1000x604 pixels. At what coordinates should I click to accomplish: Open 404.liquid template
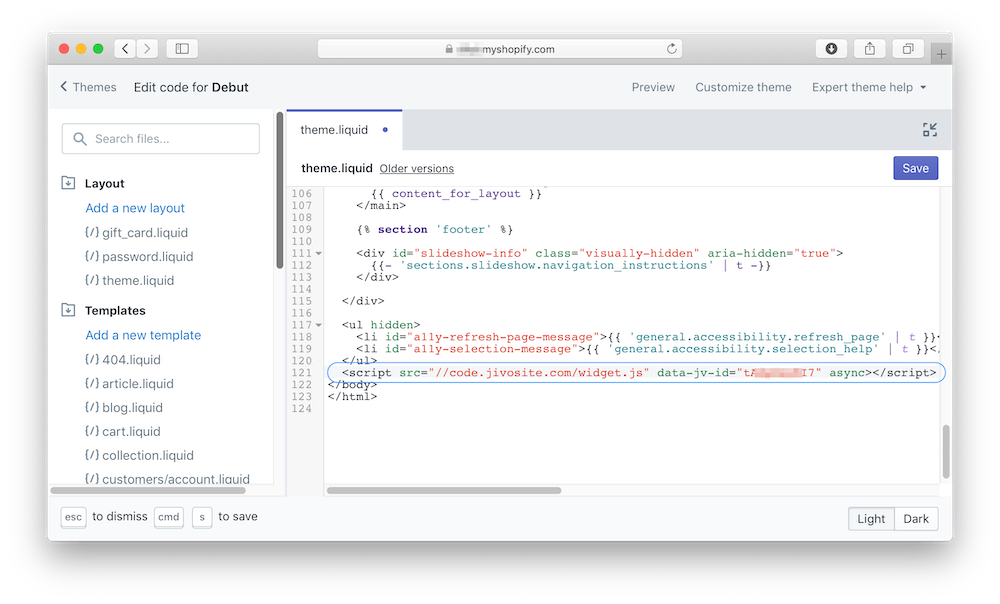(122, 360)
